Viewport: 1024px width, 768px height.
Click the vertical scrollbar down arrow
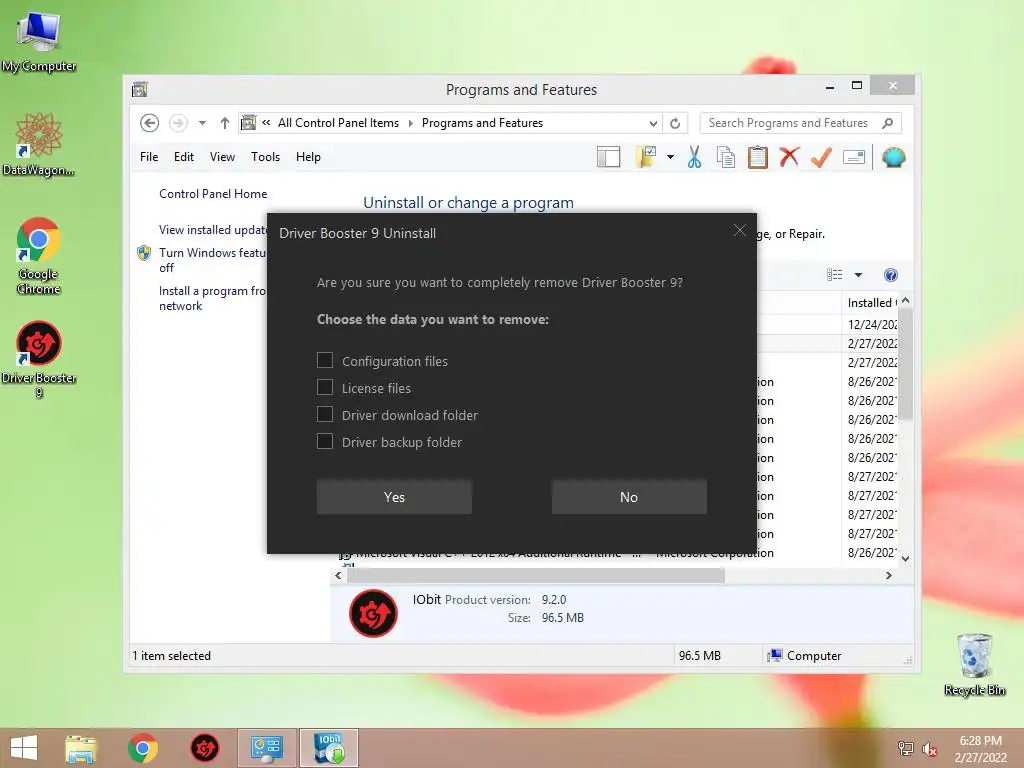[905, 558]
